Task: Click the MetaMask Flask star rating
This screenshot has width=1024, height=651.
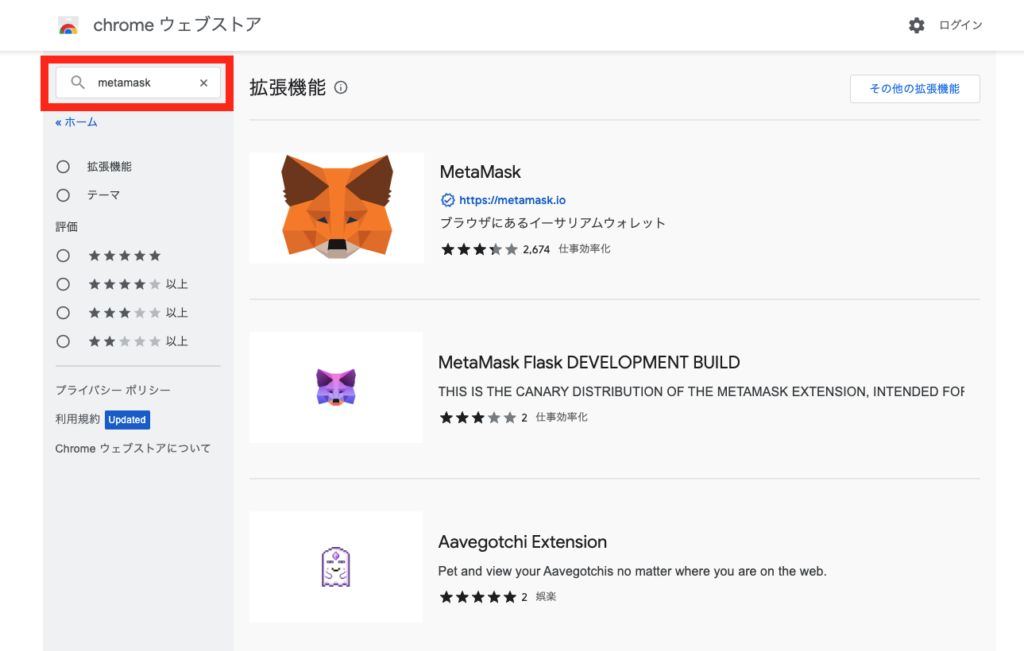Action: pyautogui.click(x=478, y=417)
